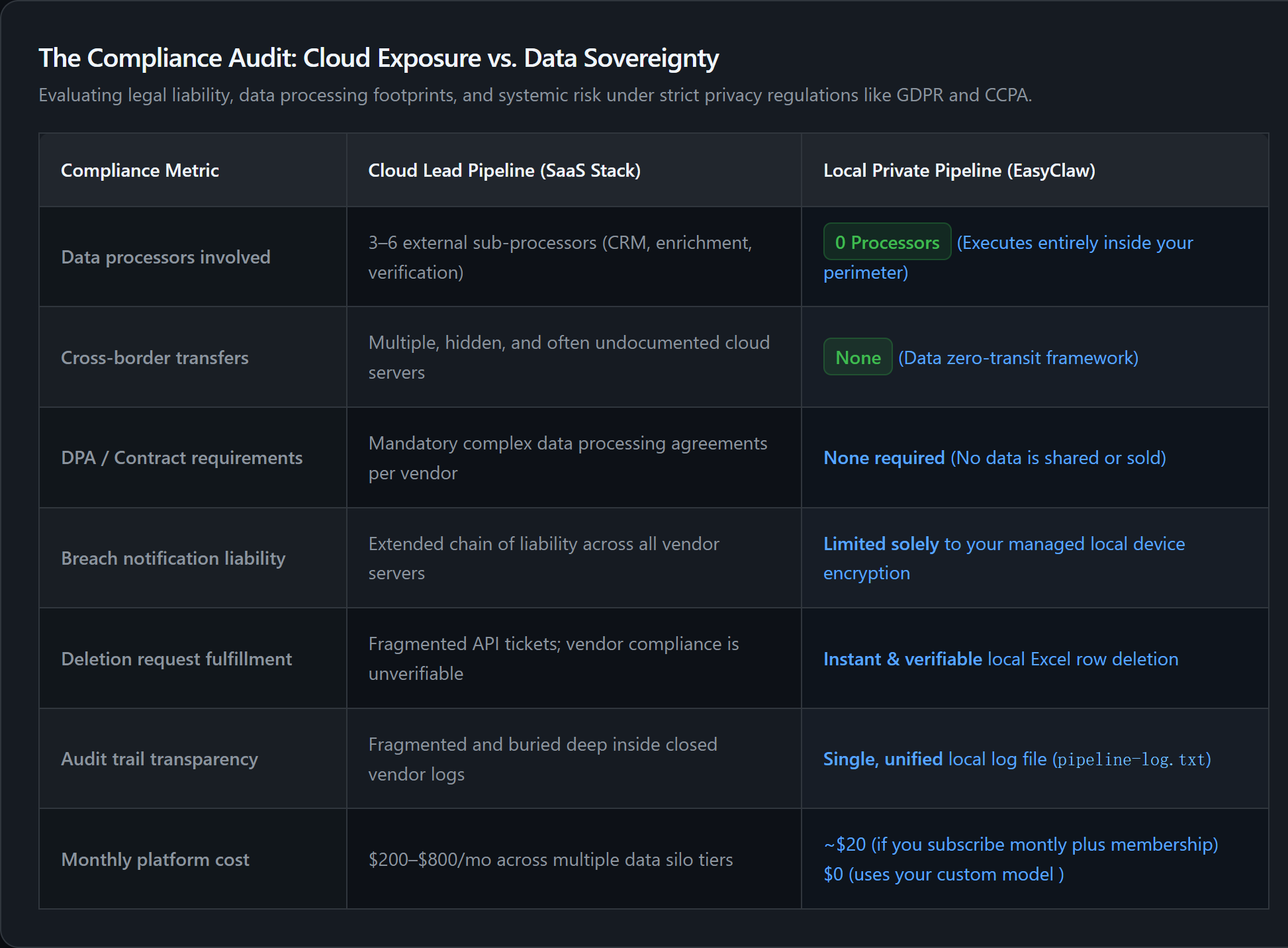
Task: Click 'Fragmented and buried deep inside closed vendor logs'
Action: (x=543, y=759)
